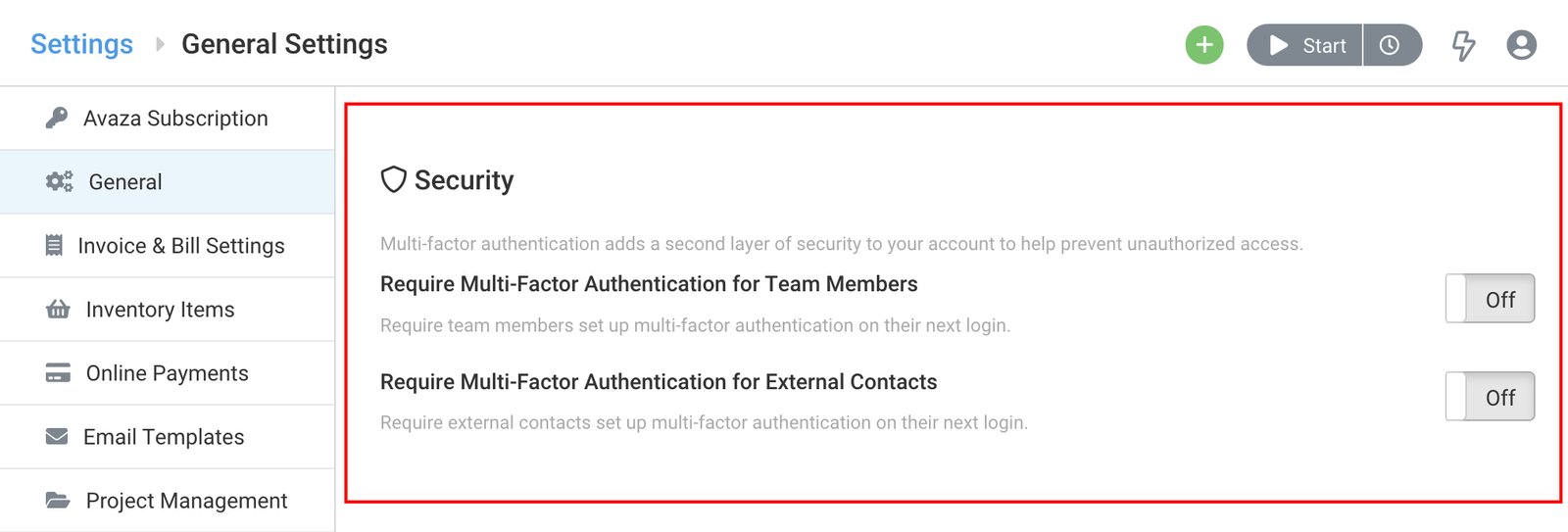Enable multi-factor authentication for External Contacts

1490,397
